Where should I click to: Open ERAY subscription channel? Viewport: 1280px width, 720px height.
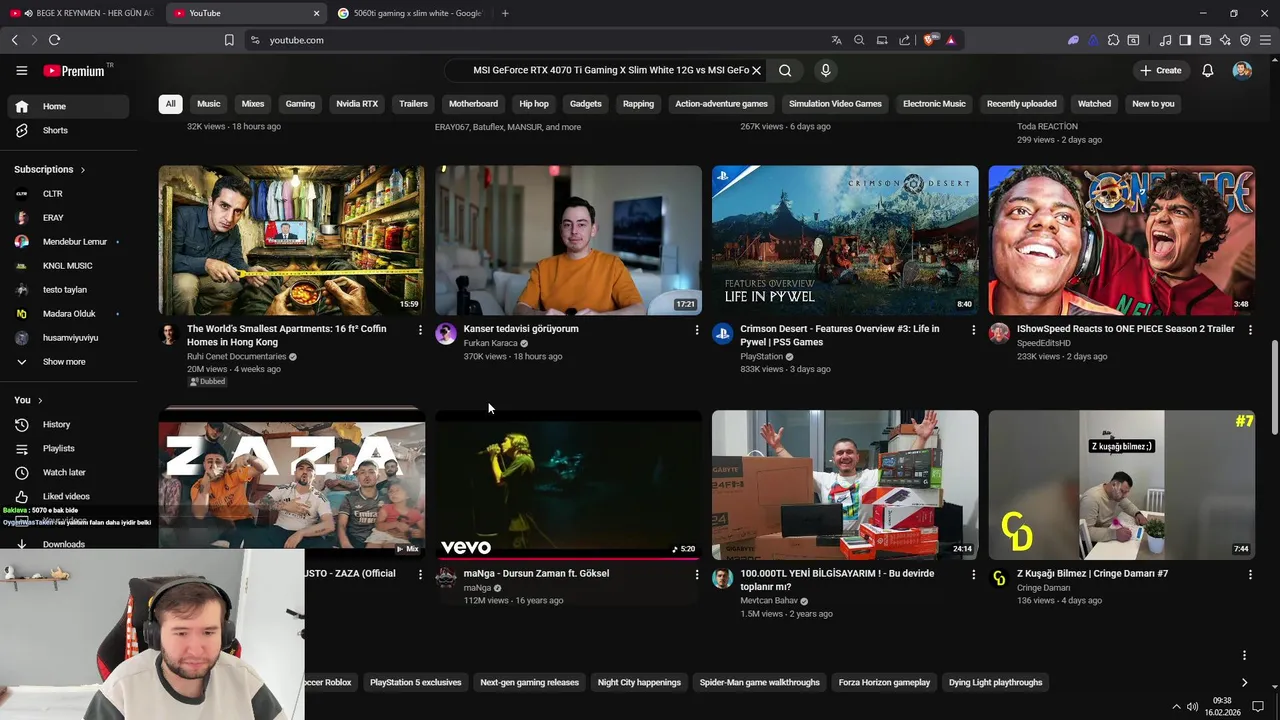[70, 218]
